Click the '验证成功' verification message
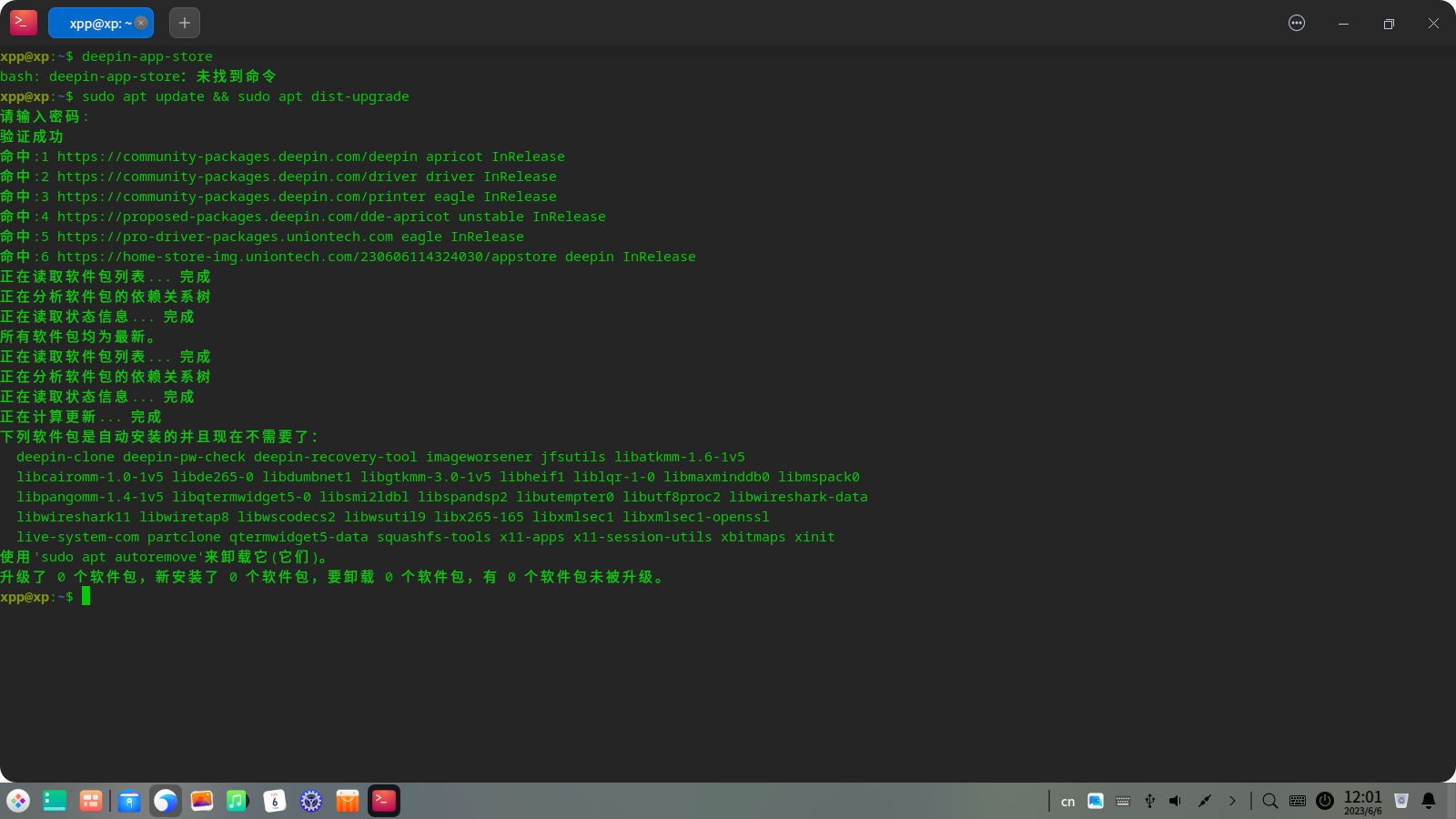This screenshot has height=819, width=1456. pyautogui.click(x=32, y=136)
